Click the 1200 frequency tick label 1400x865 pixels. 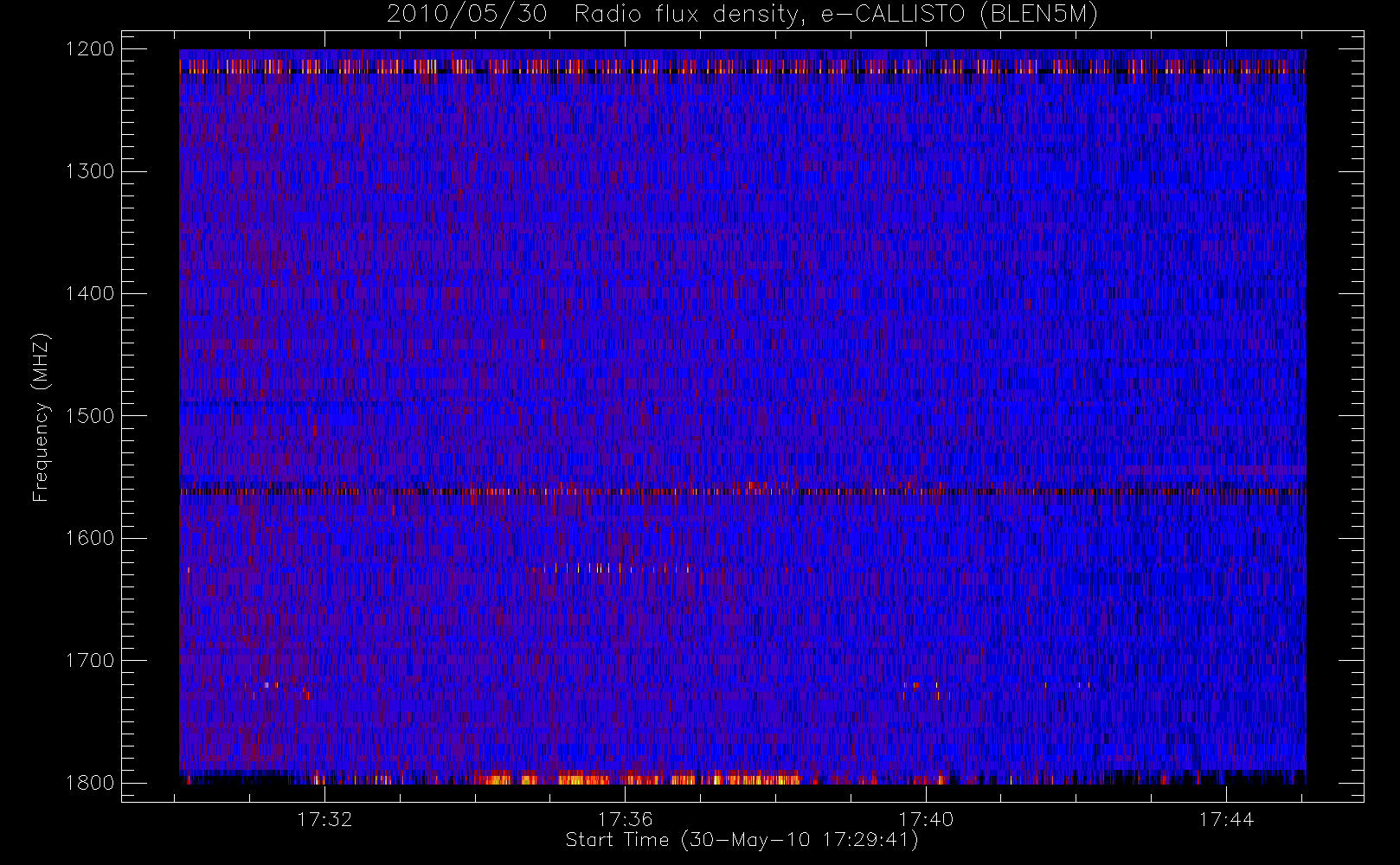pyautogui.click(x=90, y=49)
